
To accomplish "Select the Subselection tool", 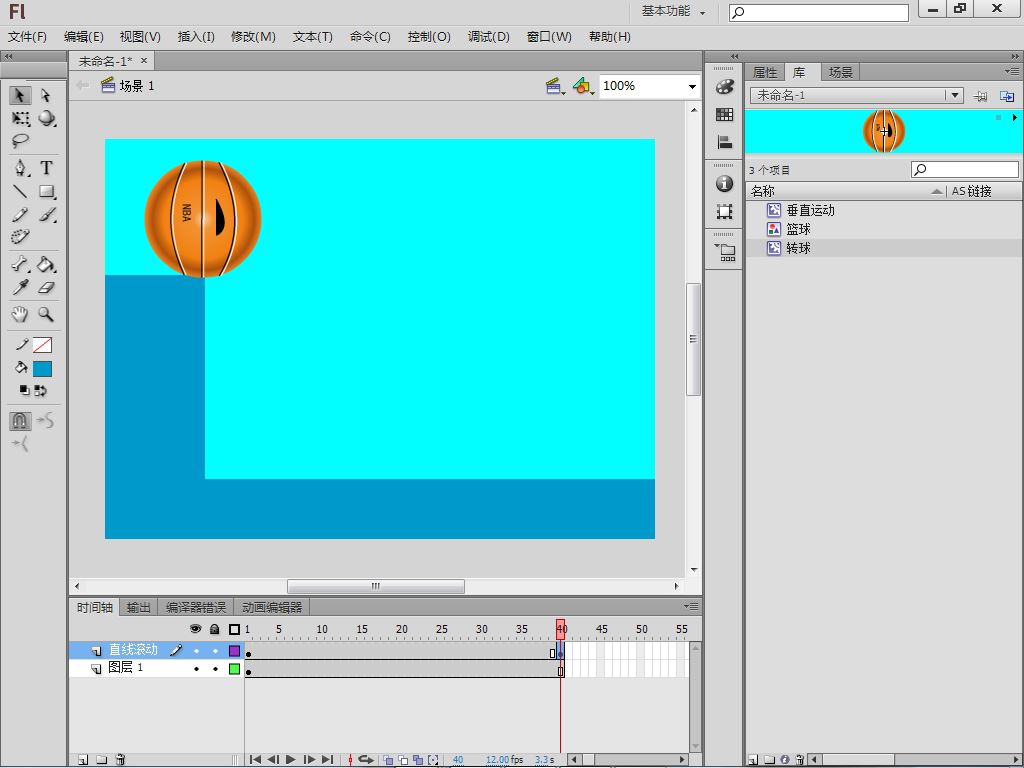I will click(46, 95).
